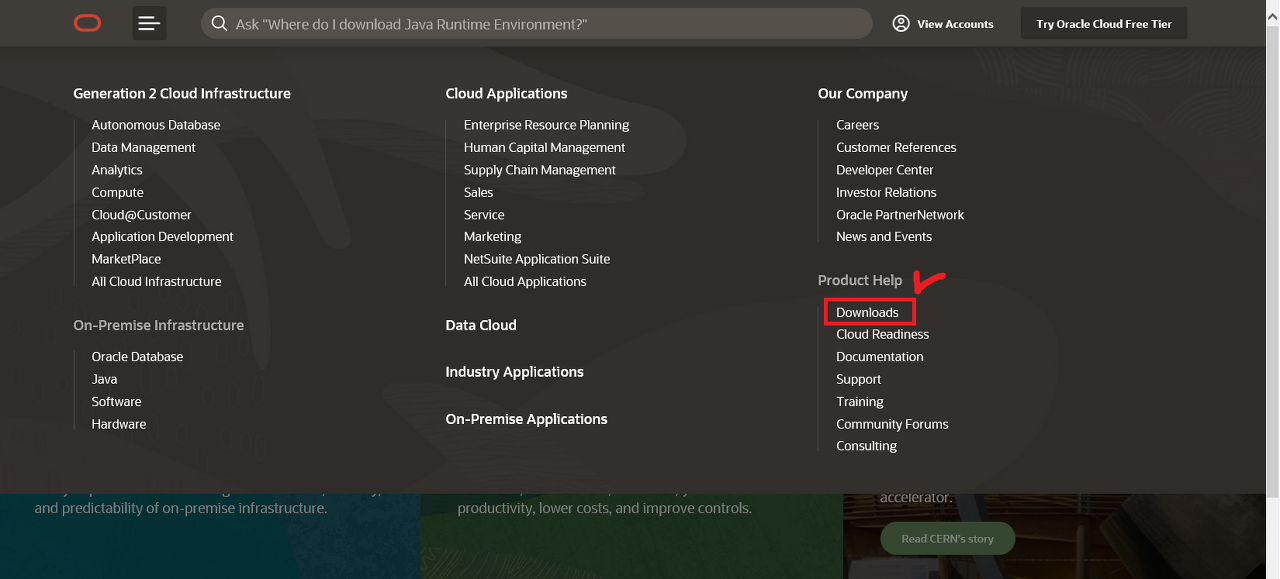
Task: Open Software link
Action: (117, 402)
